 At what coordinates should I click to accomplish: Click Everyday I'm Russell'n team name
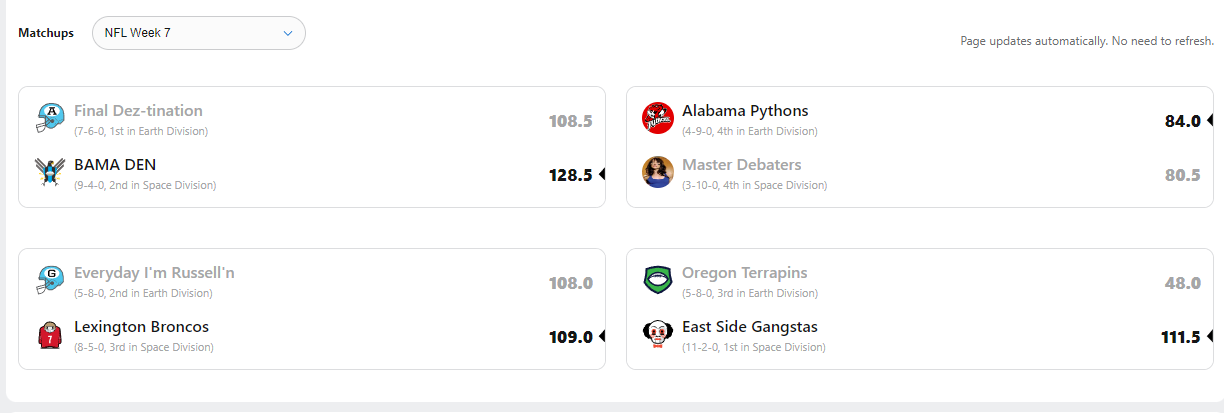(x=154, y=273)
